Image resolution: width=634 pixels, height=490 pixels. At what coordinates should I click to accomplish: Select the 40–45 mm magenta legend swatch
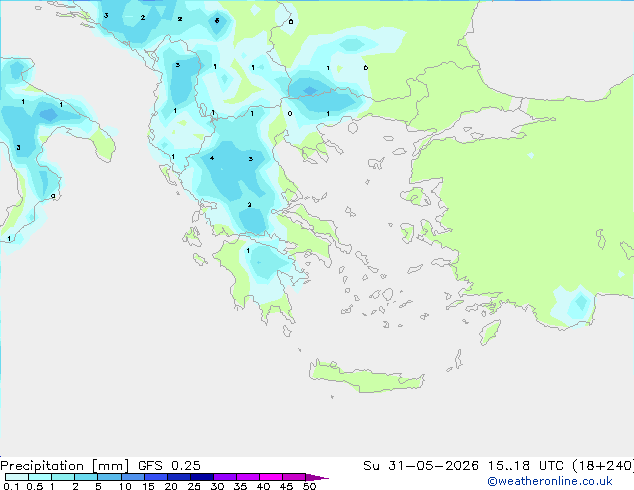tap(271, 477)
